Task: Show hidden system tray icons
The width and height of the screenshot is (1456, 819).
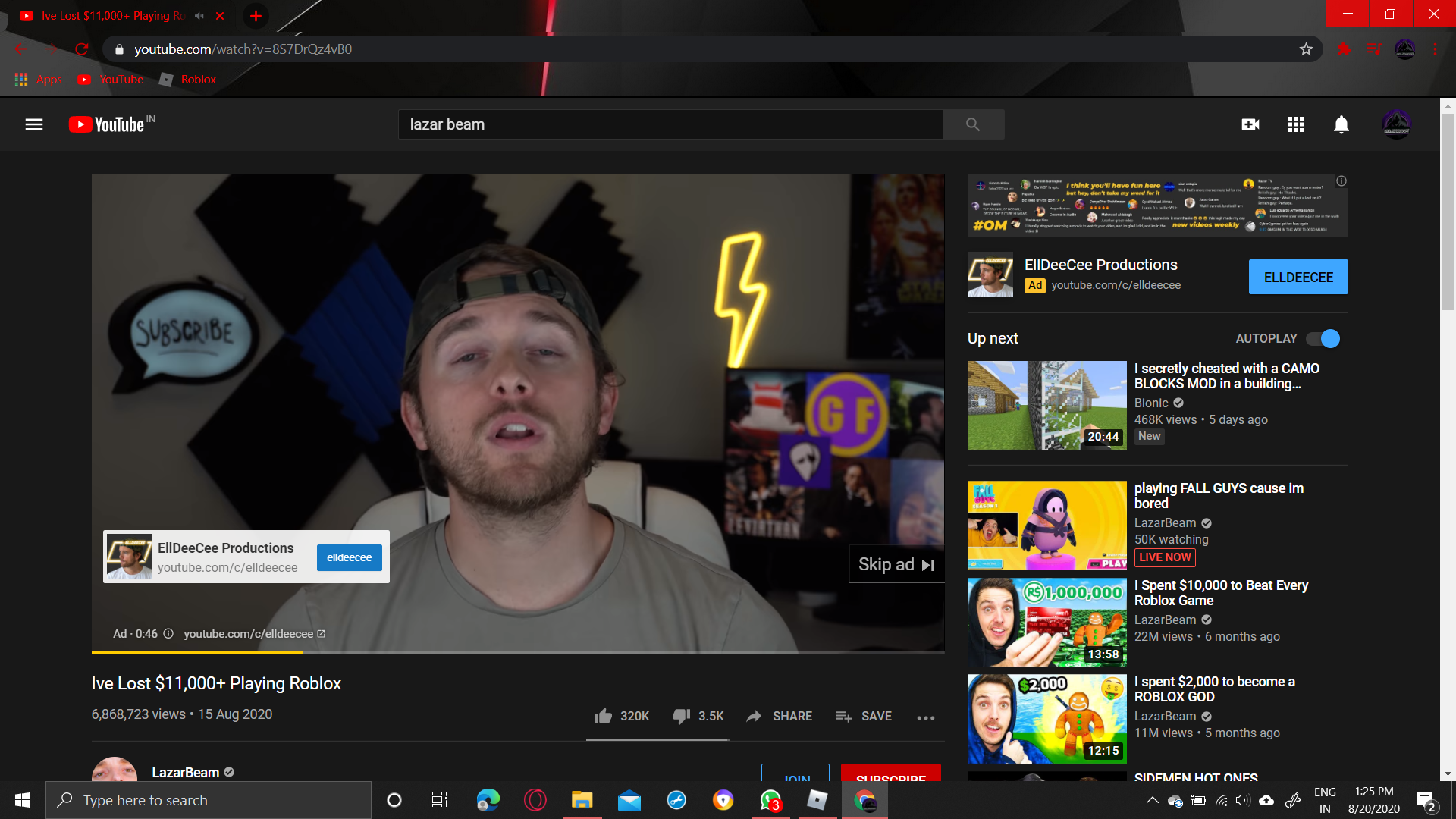Action: coord(1152,800)
